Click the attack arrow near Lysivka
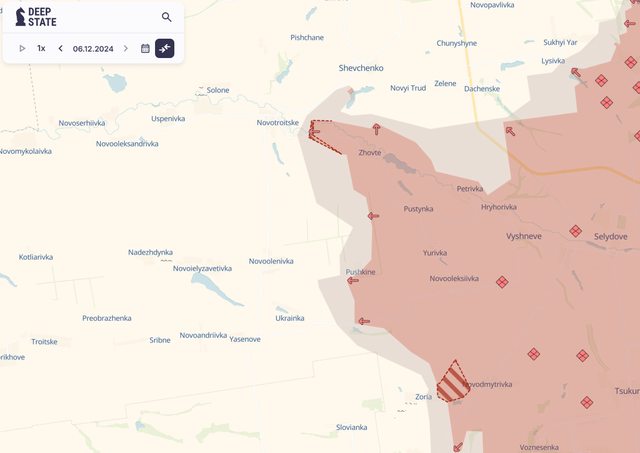The width and height of the screenshot is (640, 453). [x=576, y=73]
